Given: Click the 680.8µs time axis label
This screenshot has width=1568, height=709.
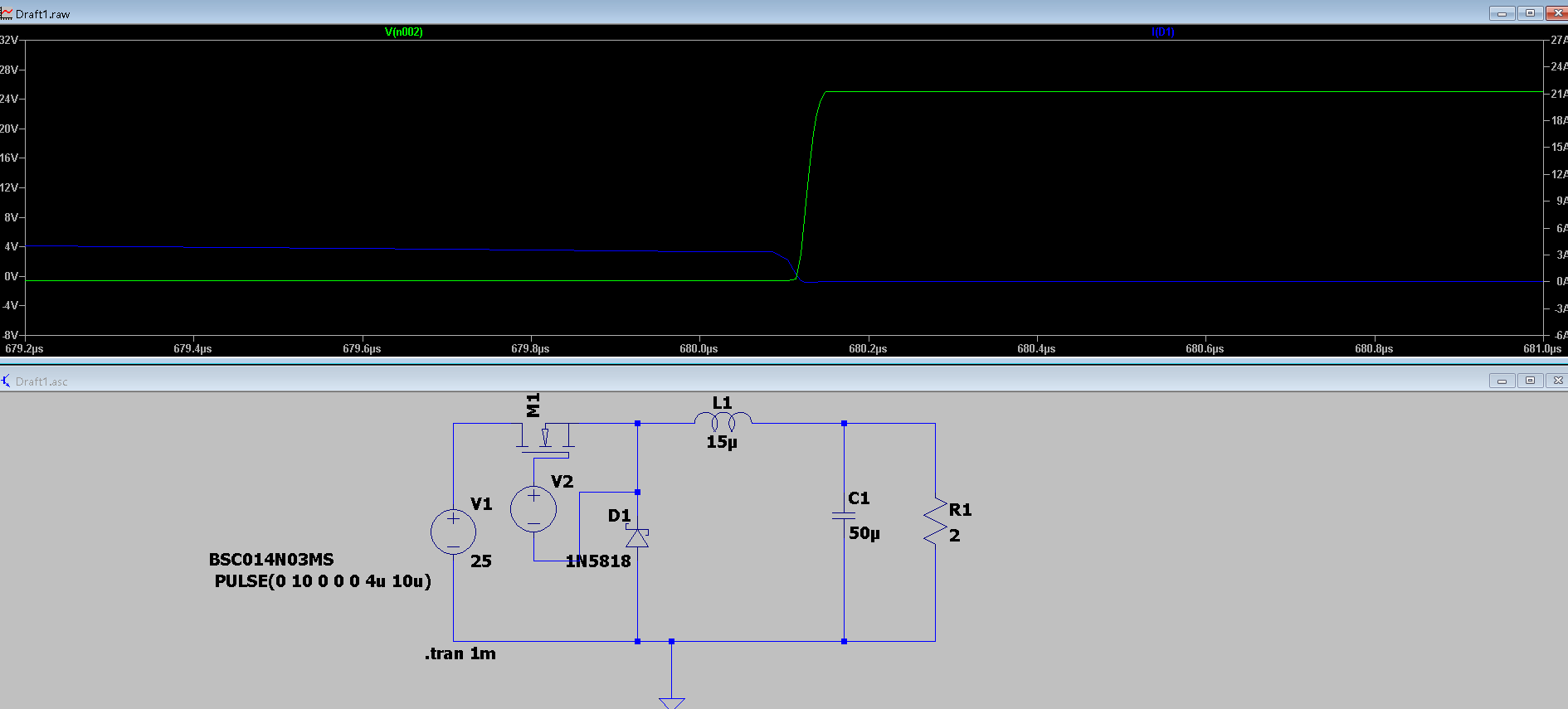Looking at the screenshot, I should (1374, 349).
